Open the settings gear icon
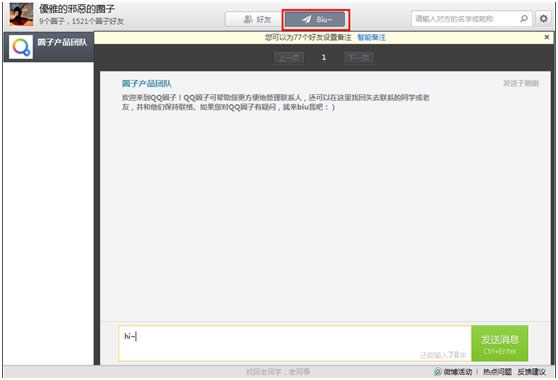Viewport: 558px width, 380px height. (x=543, y=19)
